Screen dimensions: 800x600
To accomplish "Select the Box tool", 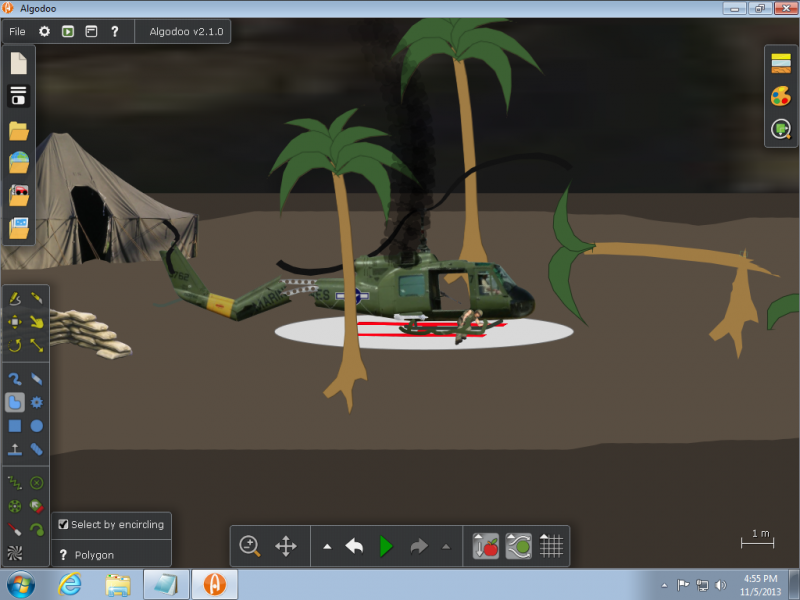I will point(15,426).
